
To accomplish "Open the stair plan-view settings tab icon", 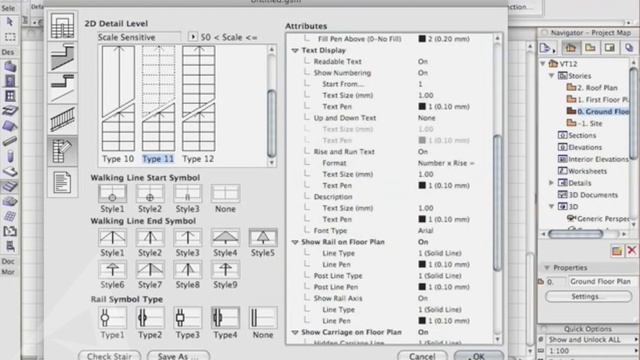I will 62,26.
